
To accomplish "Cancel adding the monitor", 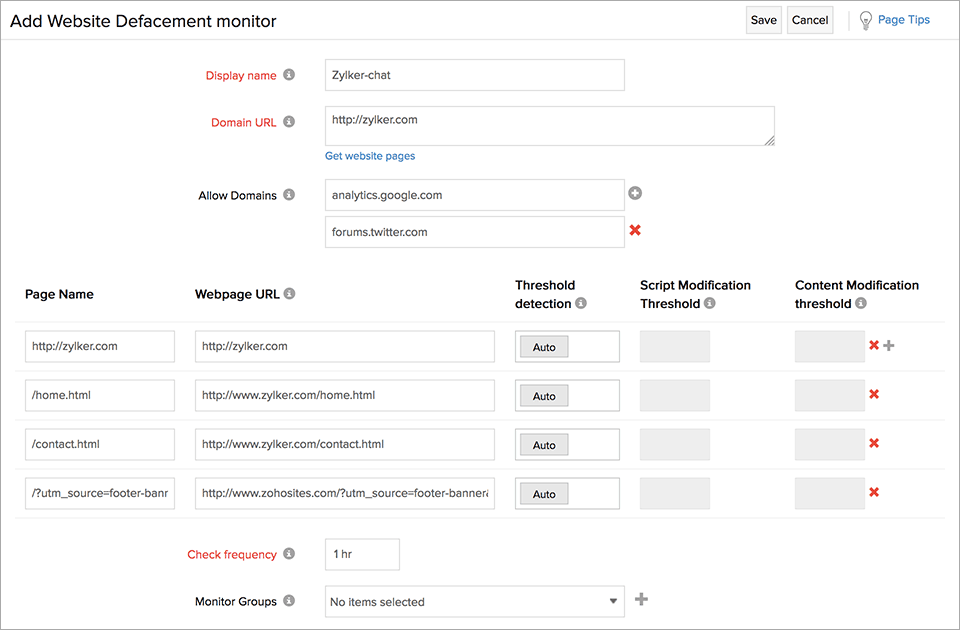I will point(809,19).
